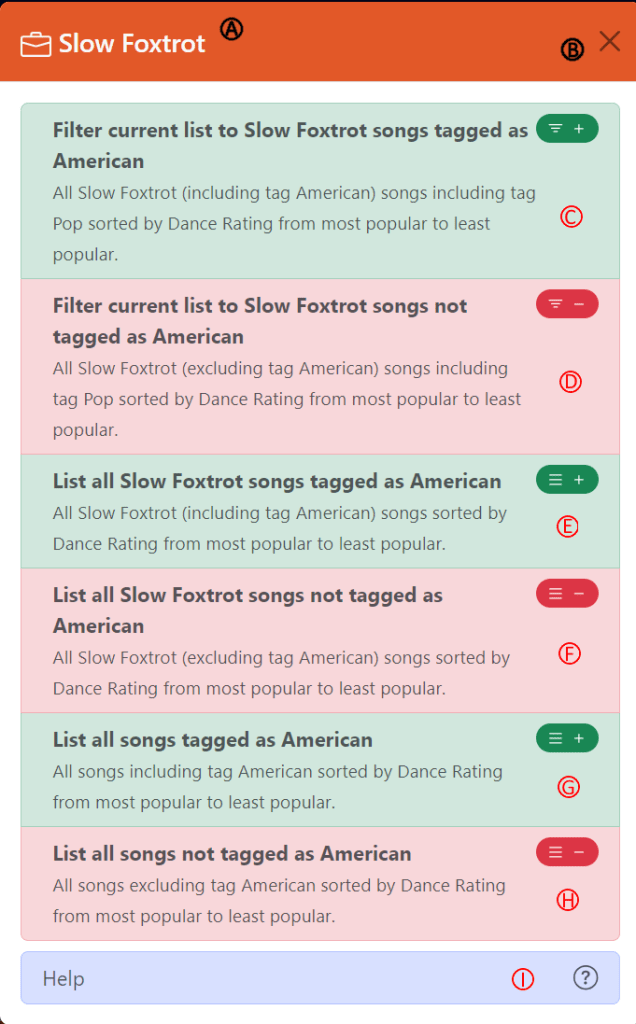Click green filter-plus badge for American filter
The image size is (636, 1024).
click(567, 129)
